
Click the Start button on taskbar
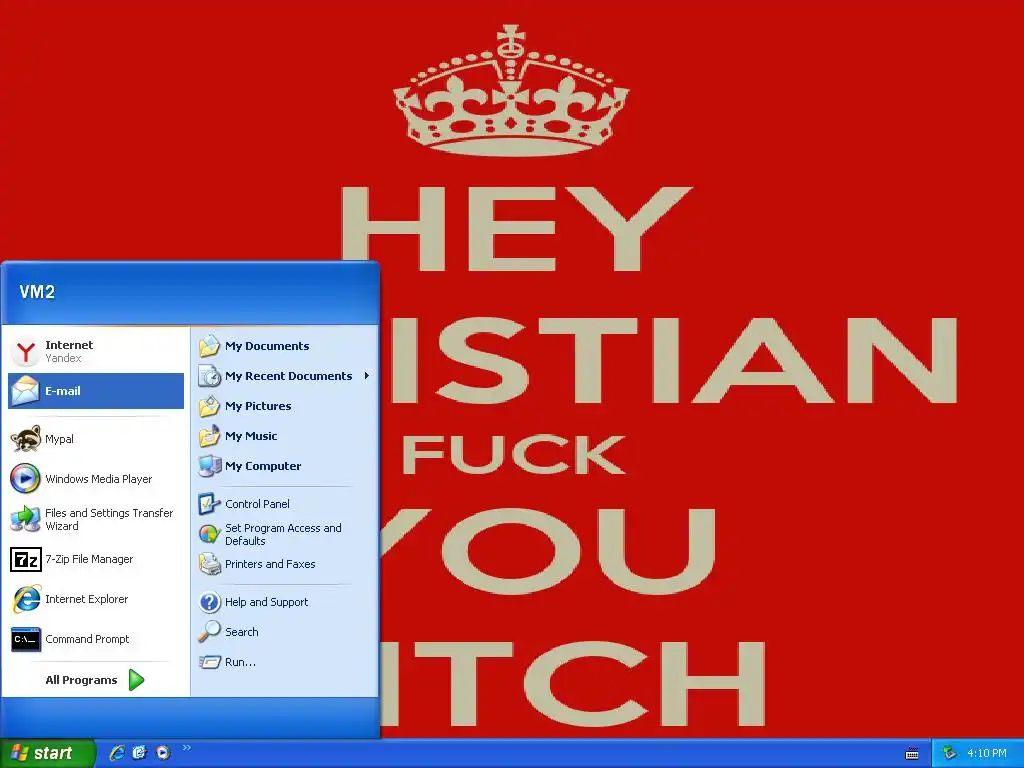click(46, 753)
